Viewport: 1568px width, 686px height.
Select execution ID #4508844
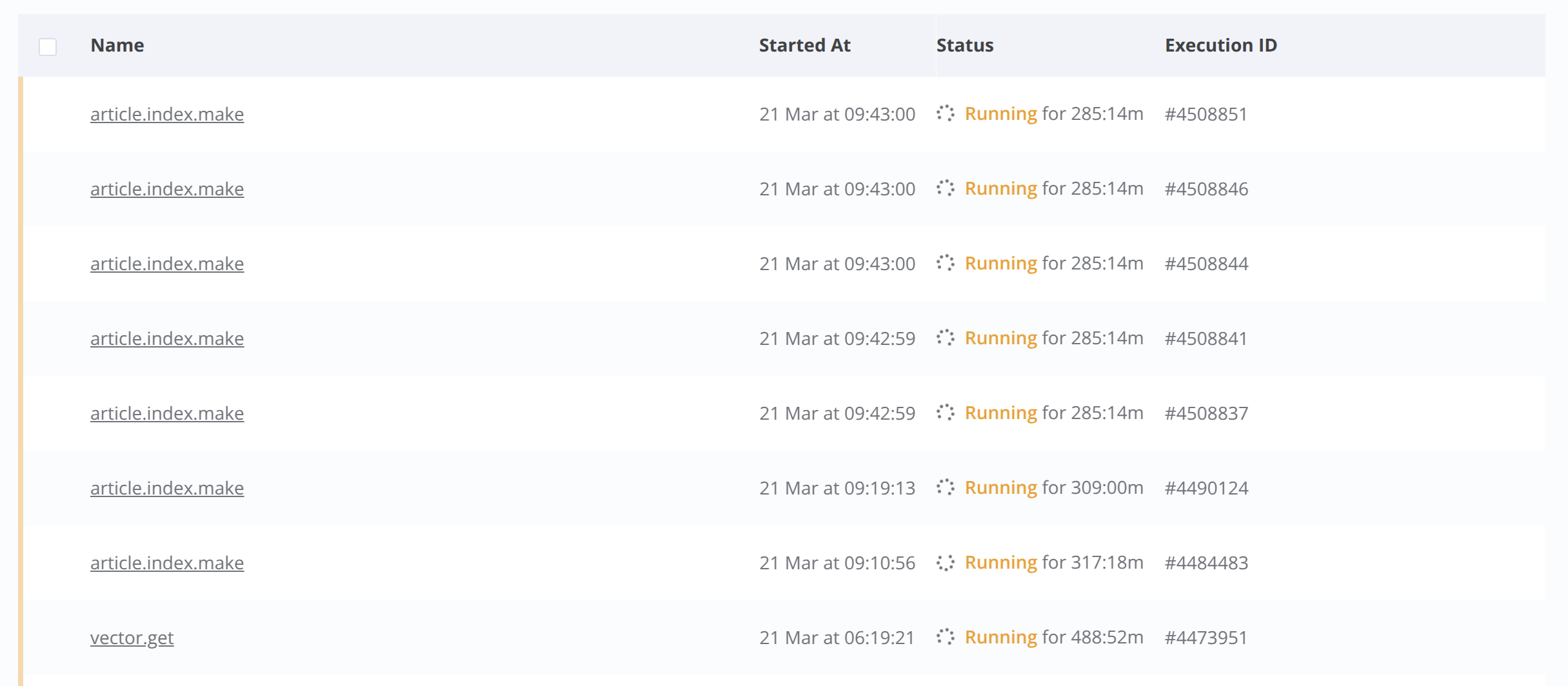(1206, 264)
